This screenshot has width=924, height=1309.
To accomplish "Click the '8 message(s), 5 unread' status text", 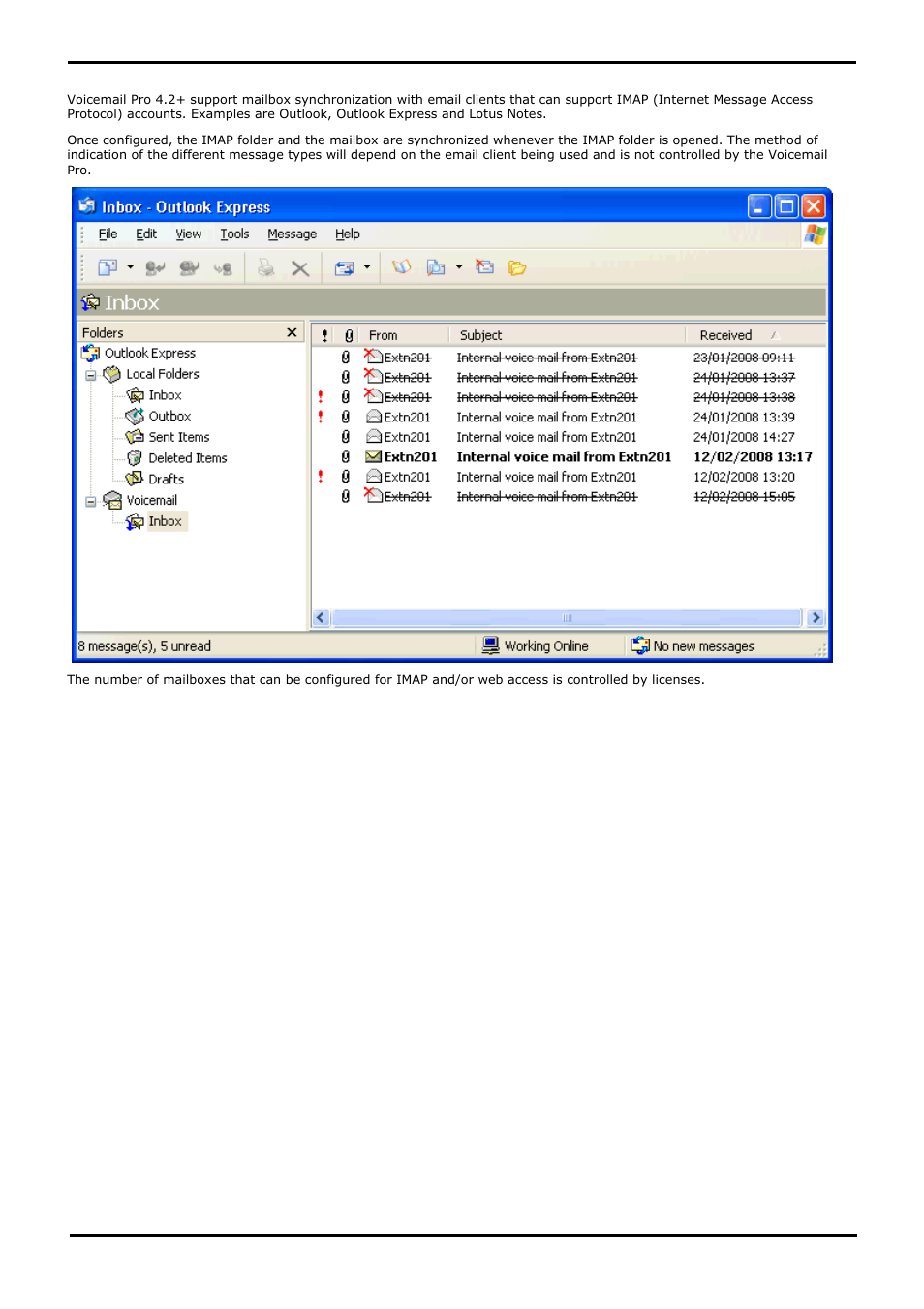I will coord(144,646).
